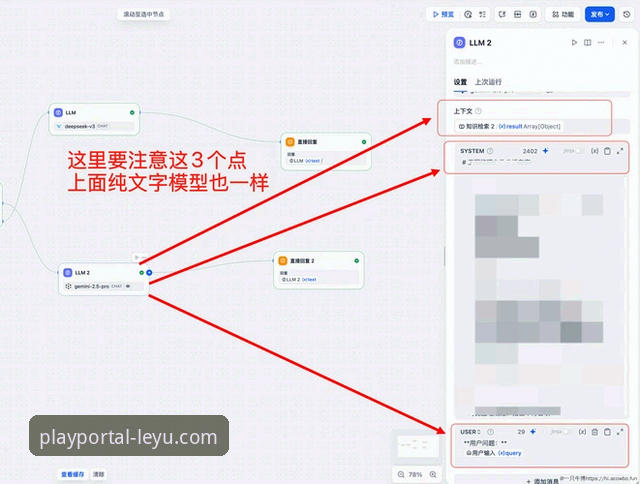
Task: Click the gemini-2.5-pro model label in LLM 2 node
Action: pyautogui.click(x=92, y=286)
